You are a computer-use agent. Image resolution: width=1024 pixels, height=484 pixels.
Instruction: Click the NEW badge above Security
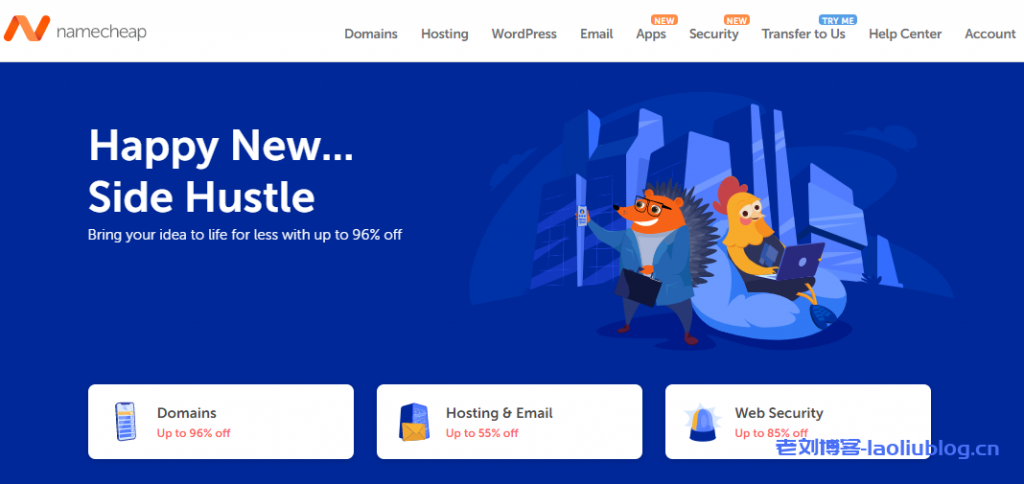(x=737, y=20)
